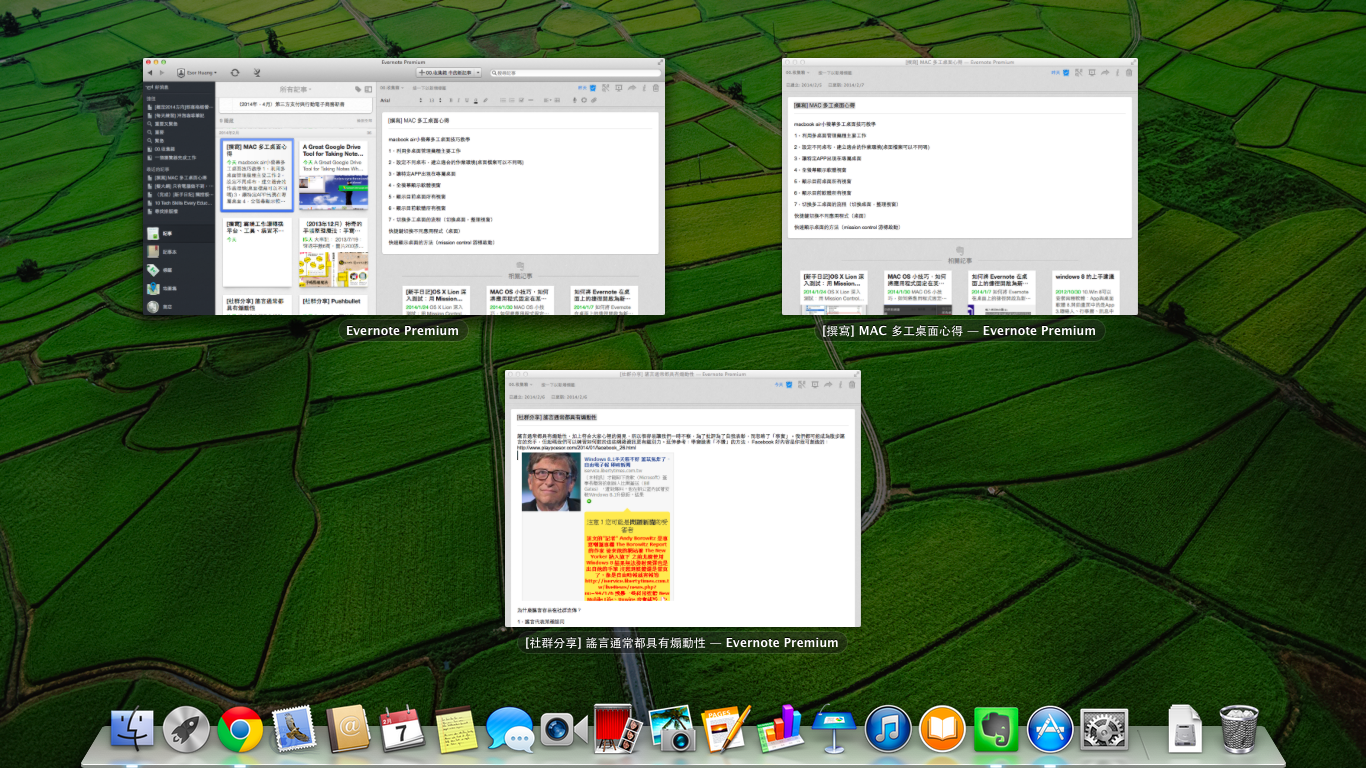Open notebook dropdown in main Evernote editor
The height and width of the screenshot is (768, 1366).
click(390, 87)
